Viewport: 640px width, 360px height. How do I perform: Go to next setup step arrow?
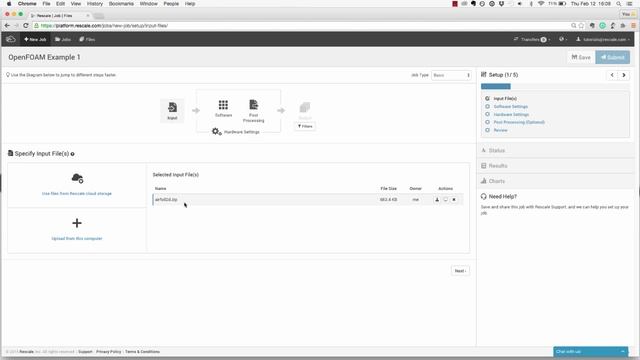tap(624, 75)
